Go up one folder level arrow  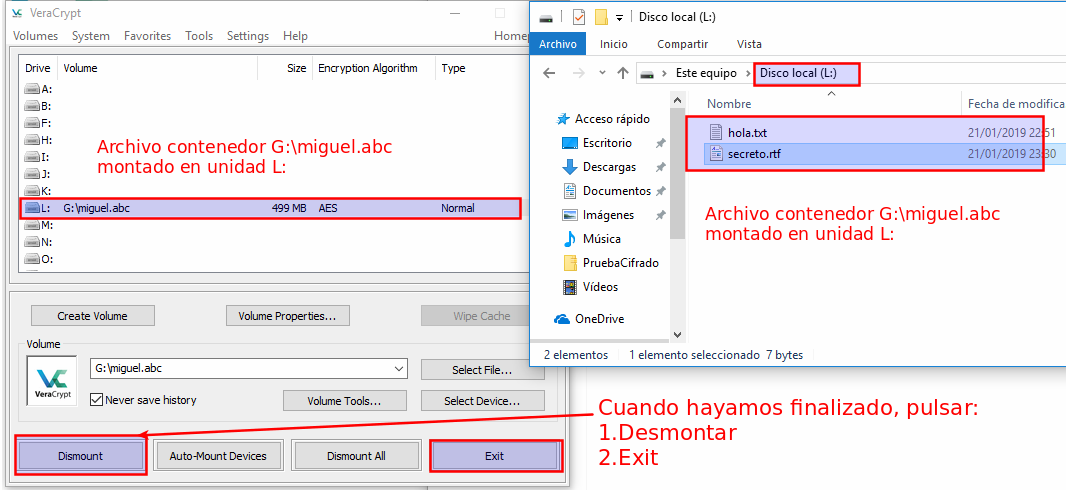pyautogui.click(x=623, y=73)
